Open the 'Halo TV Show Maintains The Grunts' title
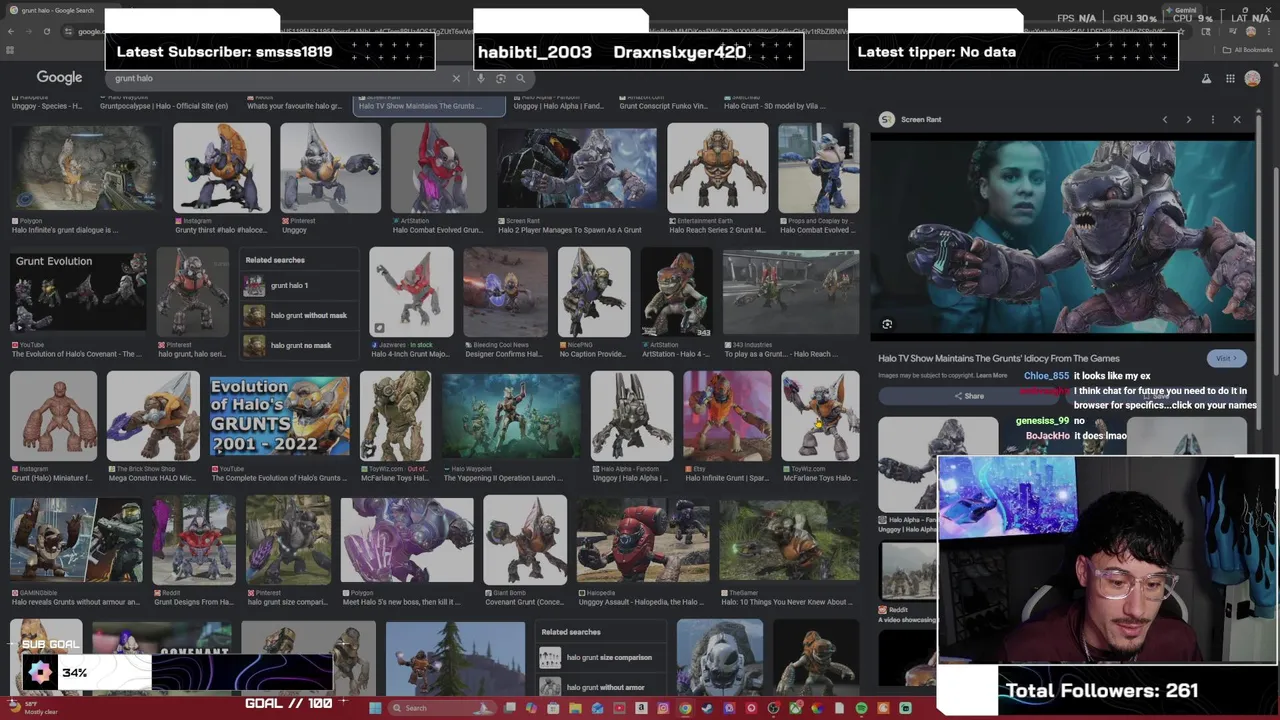This screenshot has width=1280, height=720. (x=998, y=358)
